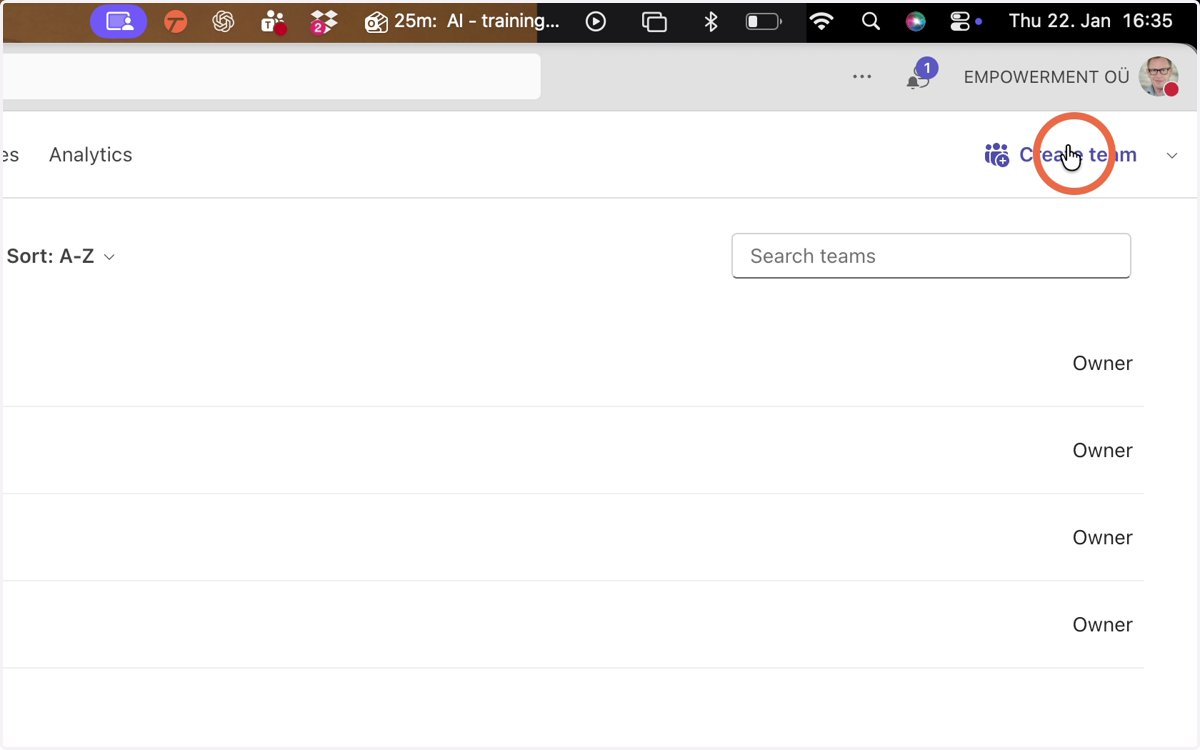This screenshot has height=750, width=1200.
Task: Open the Wi-Fi menu
Action: coord(822,21)
